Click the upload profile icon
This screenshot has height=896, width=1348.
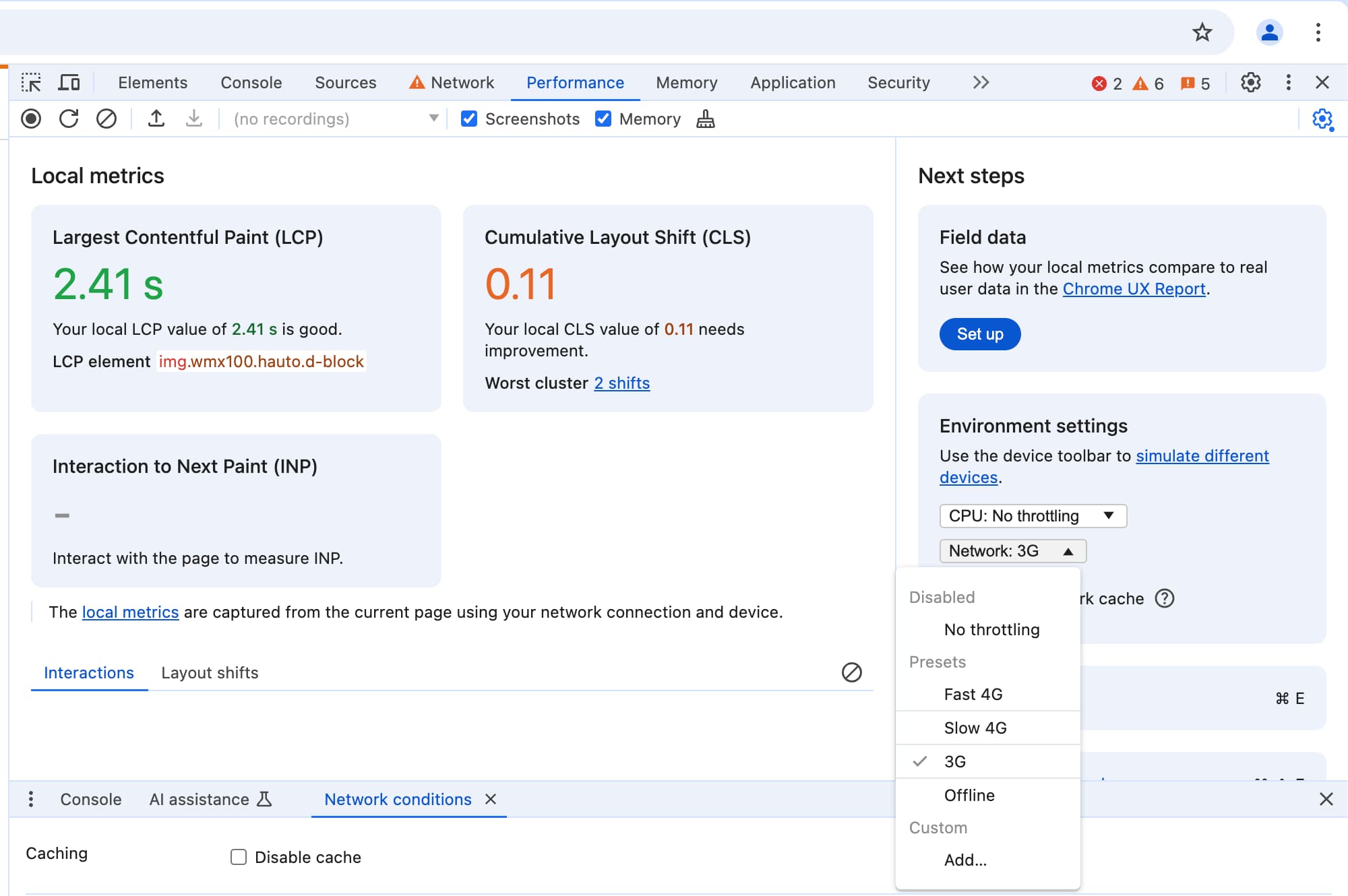pos(156,119)
